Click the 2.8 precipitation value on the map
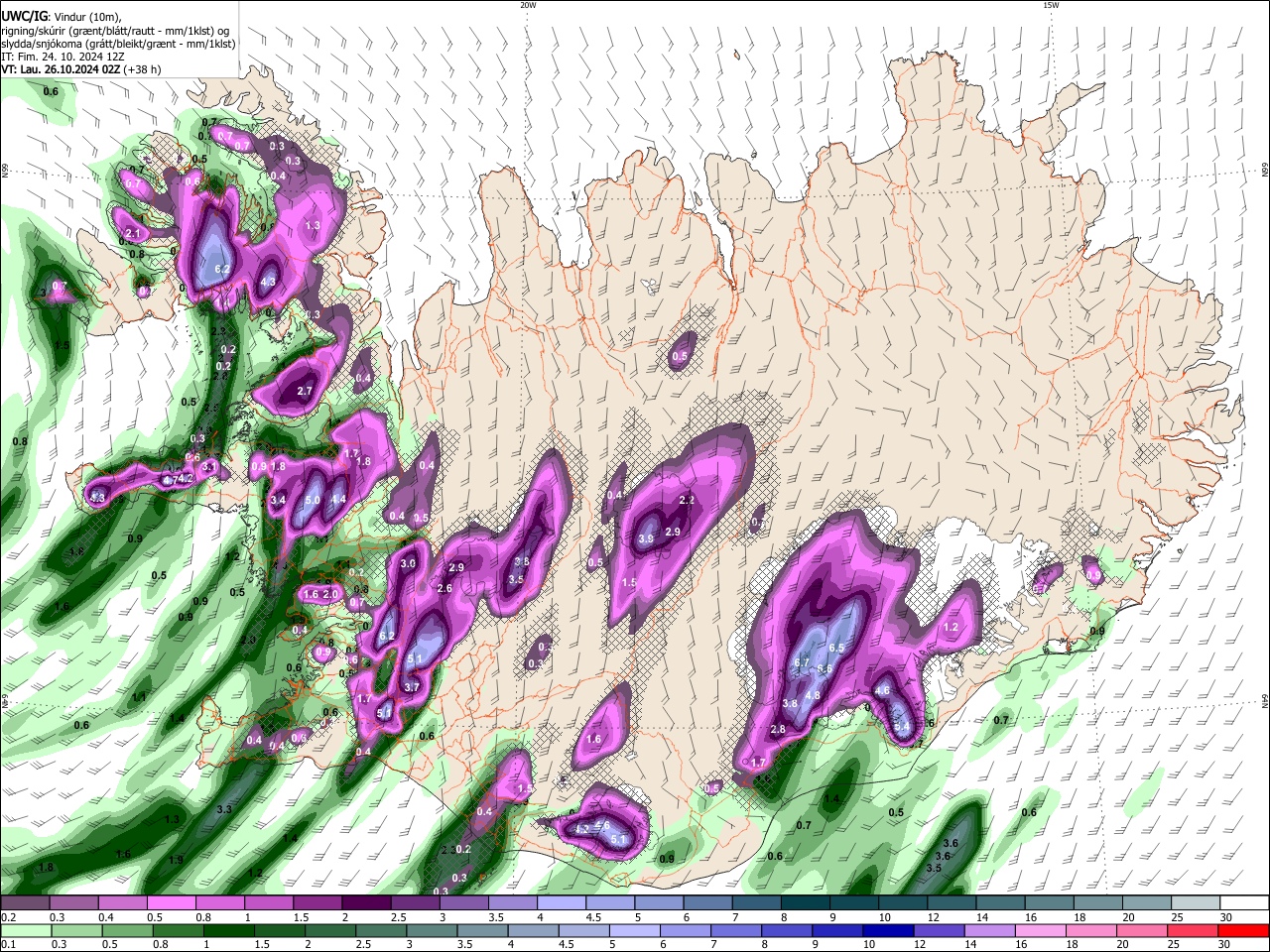 (778, 729)
